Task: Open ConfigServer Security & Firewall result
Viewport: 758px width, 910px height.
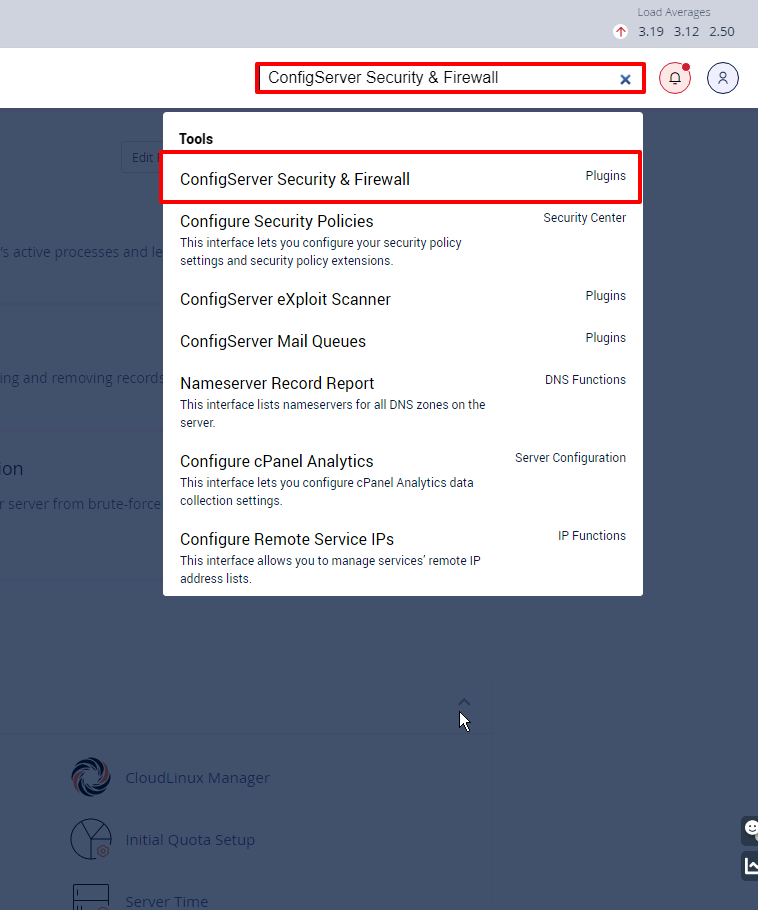Action: pos(401,178)
